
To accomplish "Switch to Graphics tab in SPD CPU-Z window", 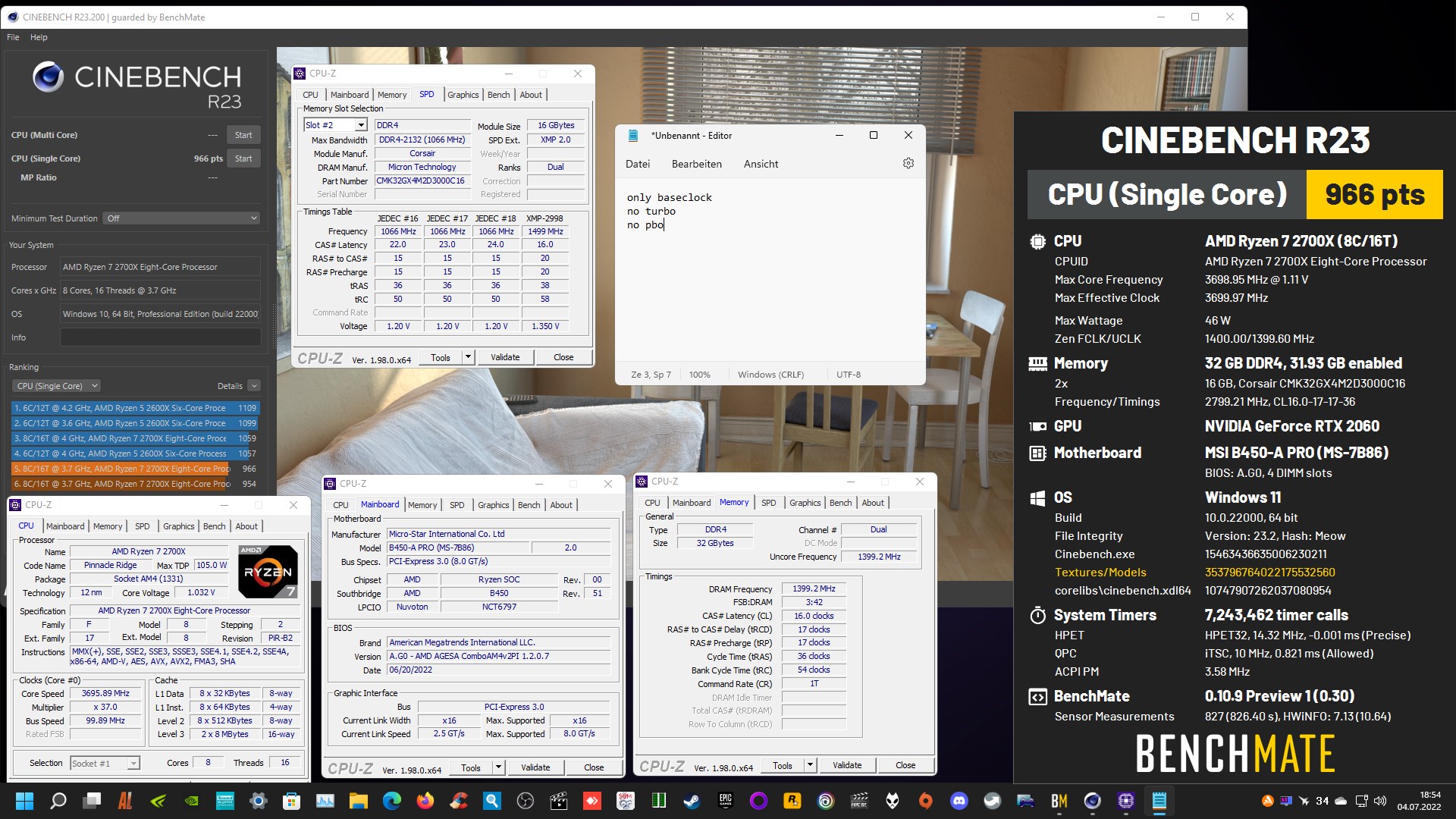I will pos(463,95).
